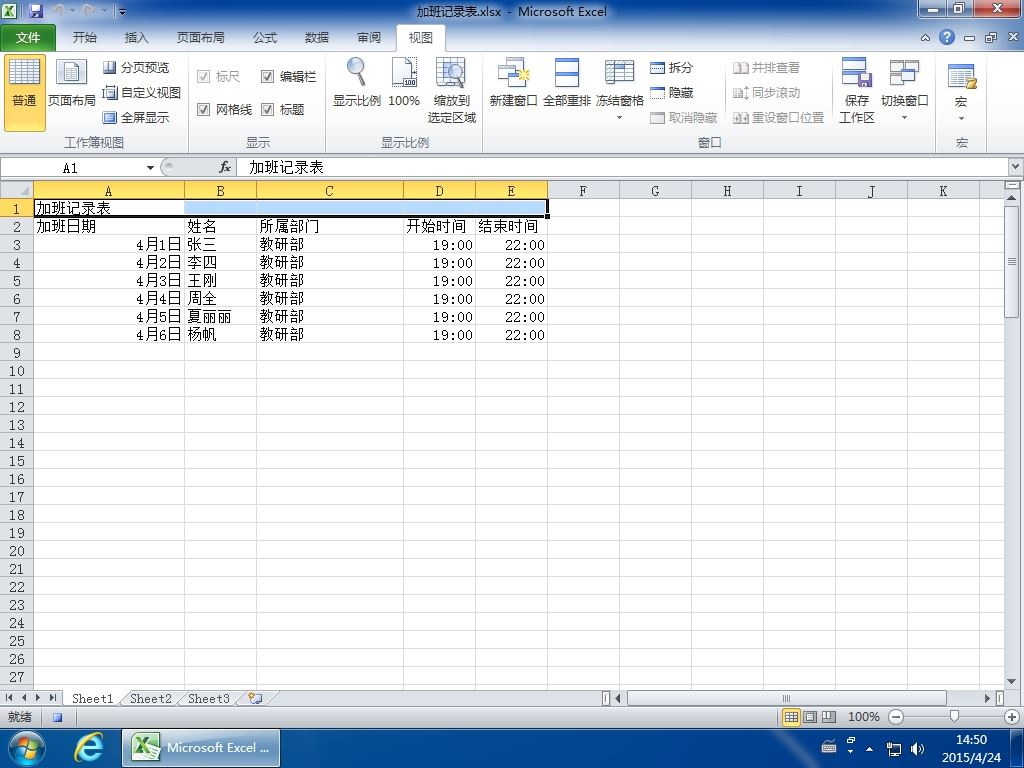This screenshot has height=768, width=1024.
Task: Minimize the ribbon caret icon
Action: (925, 38)
